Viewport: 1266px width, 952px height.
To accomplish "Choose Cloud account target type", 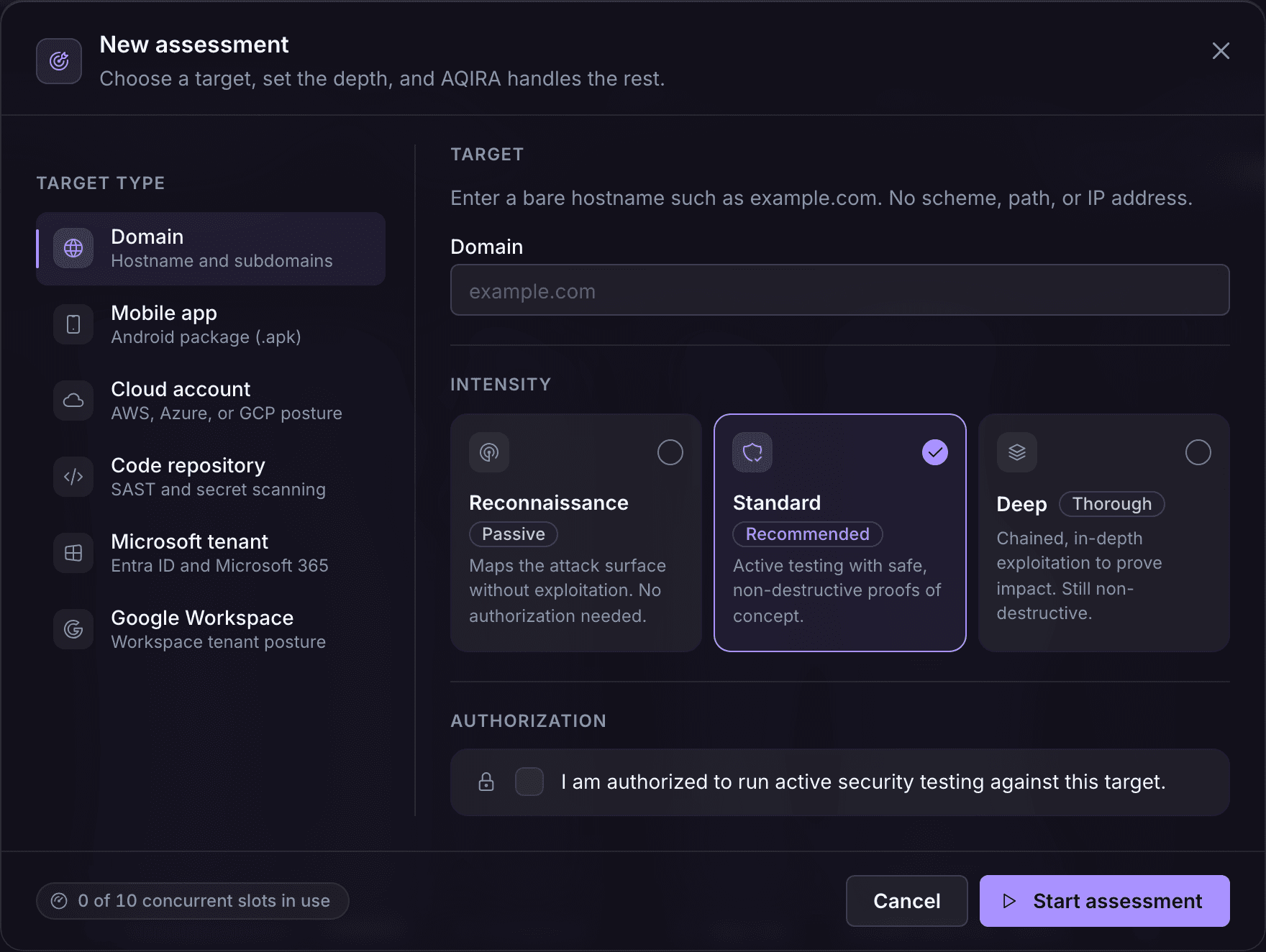I will (211, 401).
